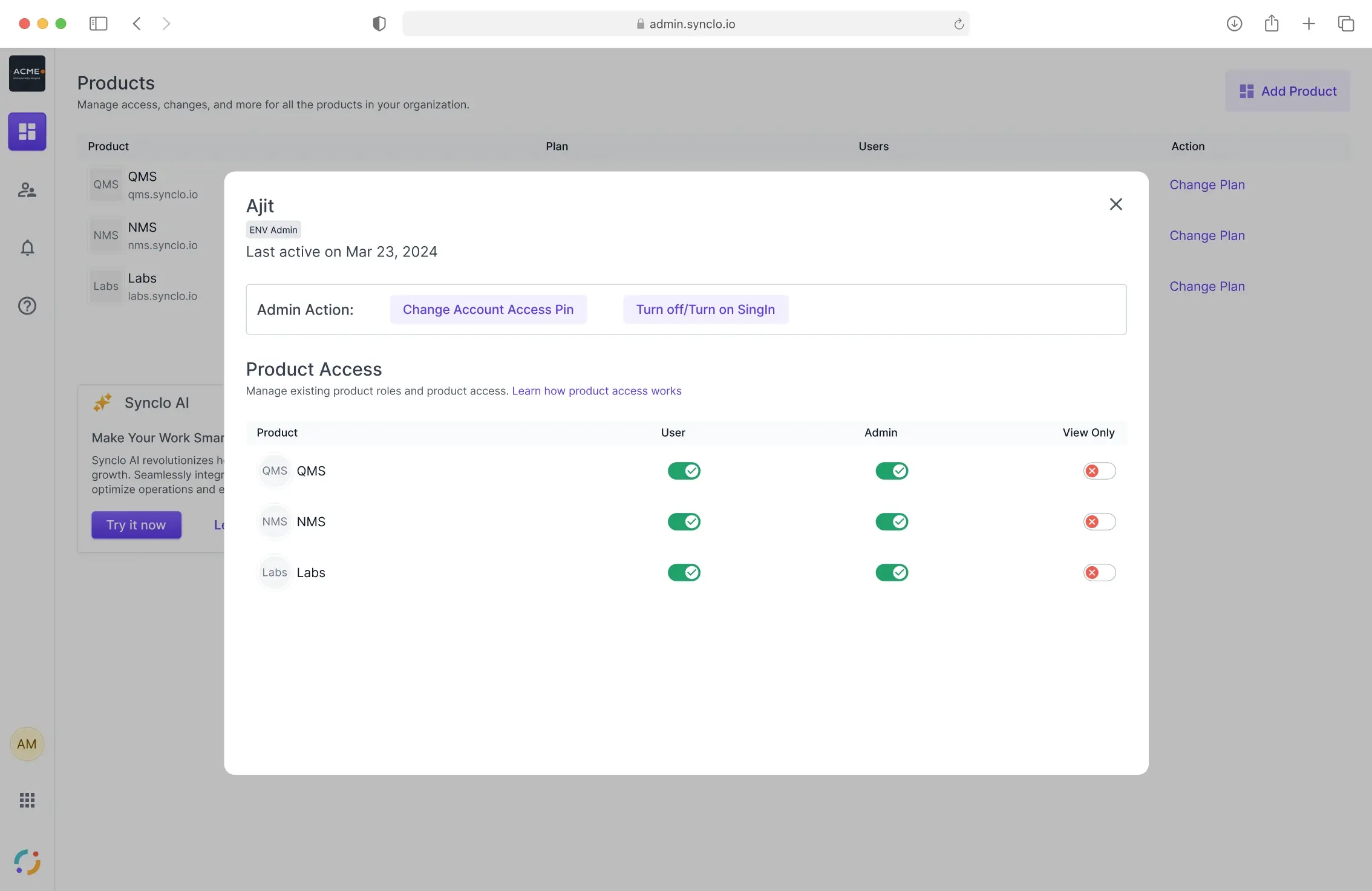Click the ENV Admin badge

coord(273,230)
